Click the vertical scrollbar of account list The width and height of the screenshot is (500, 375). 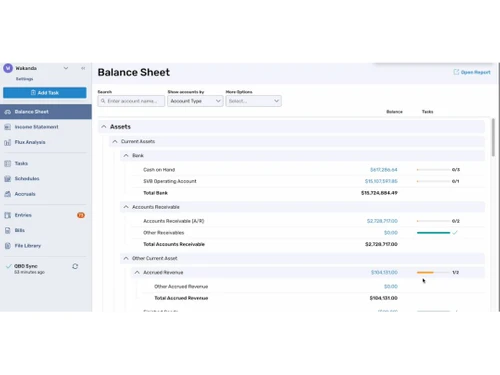(493, 137)
